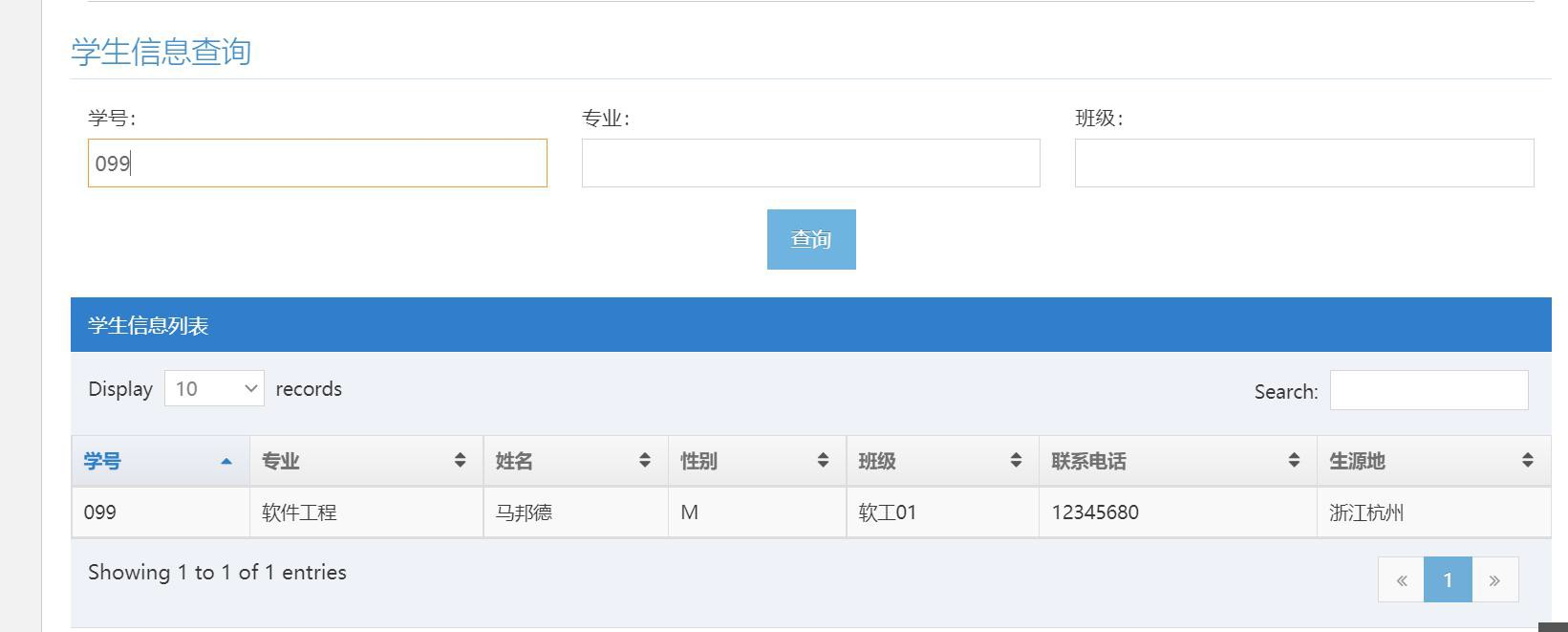
Task: Click the 查询 button
Action: coord(811,239)
